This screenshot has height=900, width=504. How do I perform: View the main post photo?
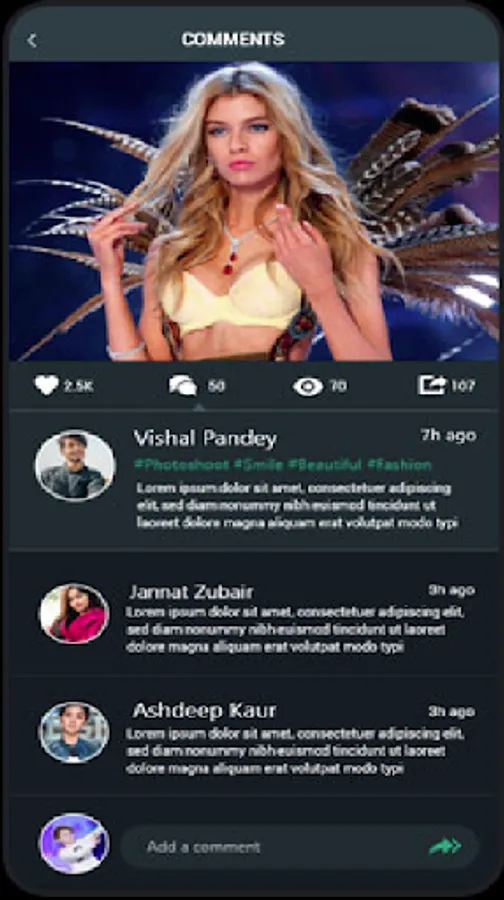click(254, 211)
